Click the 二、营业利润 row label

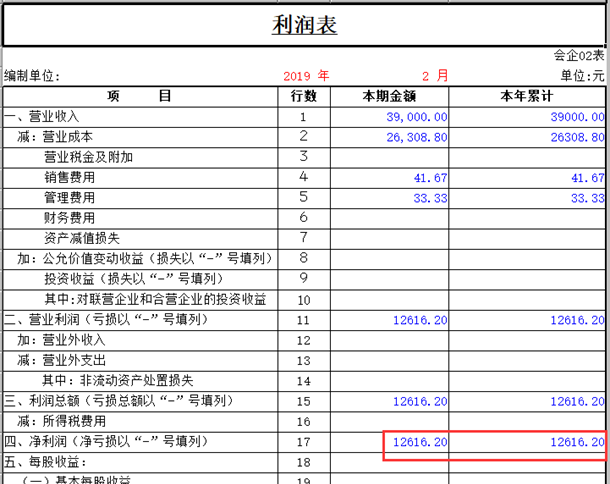coord(106,319)
